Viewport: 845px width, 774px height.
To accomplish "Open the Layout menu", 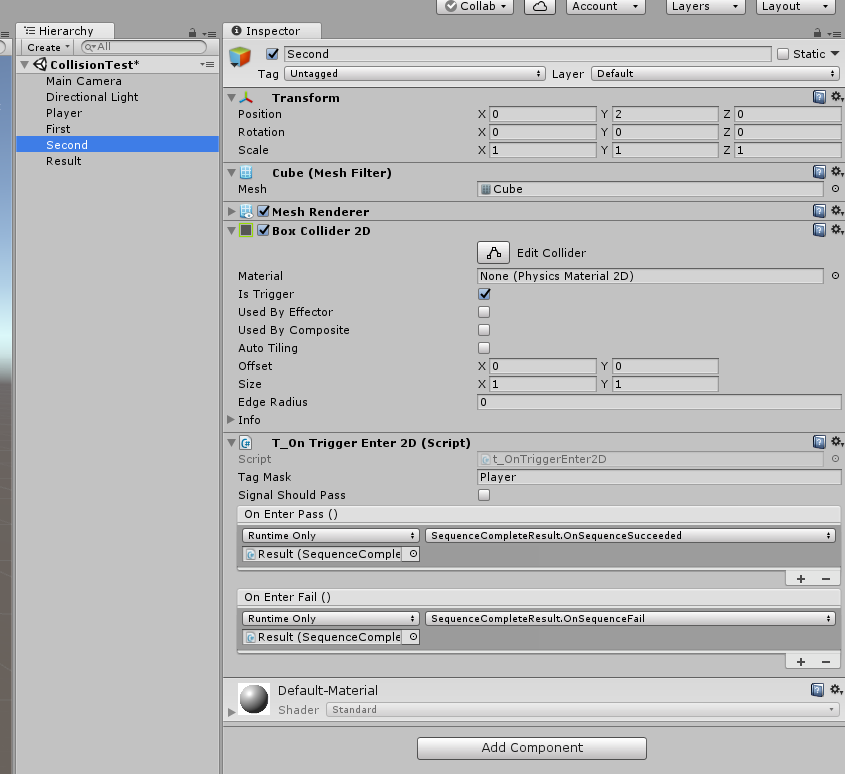I will (795, 6).
